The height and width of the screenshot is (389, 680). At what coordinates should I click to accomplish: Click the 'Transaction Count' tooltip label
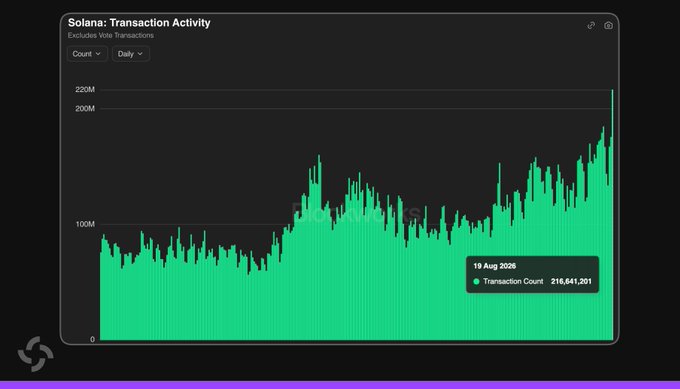(x=513, y=281)
